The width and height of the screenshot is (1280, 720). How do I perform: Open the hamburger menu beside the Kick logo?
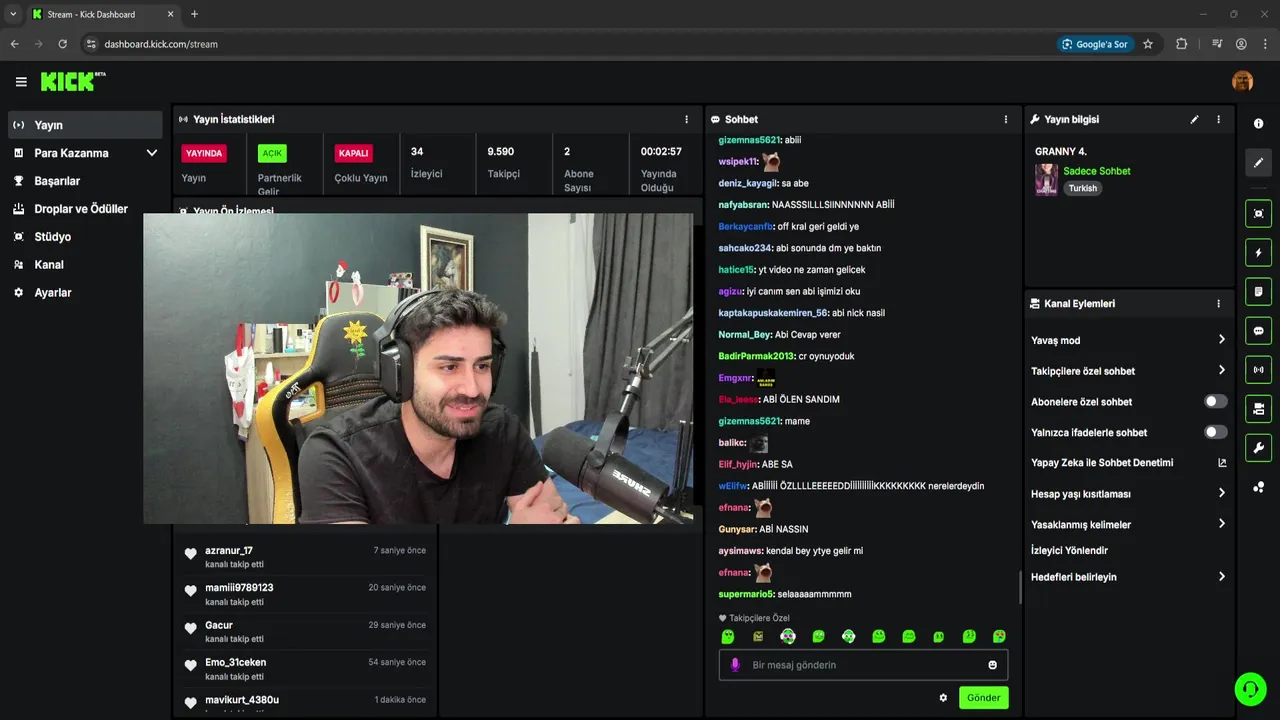click(x=21, y=82)
